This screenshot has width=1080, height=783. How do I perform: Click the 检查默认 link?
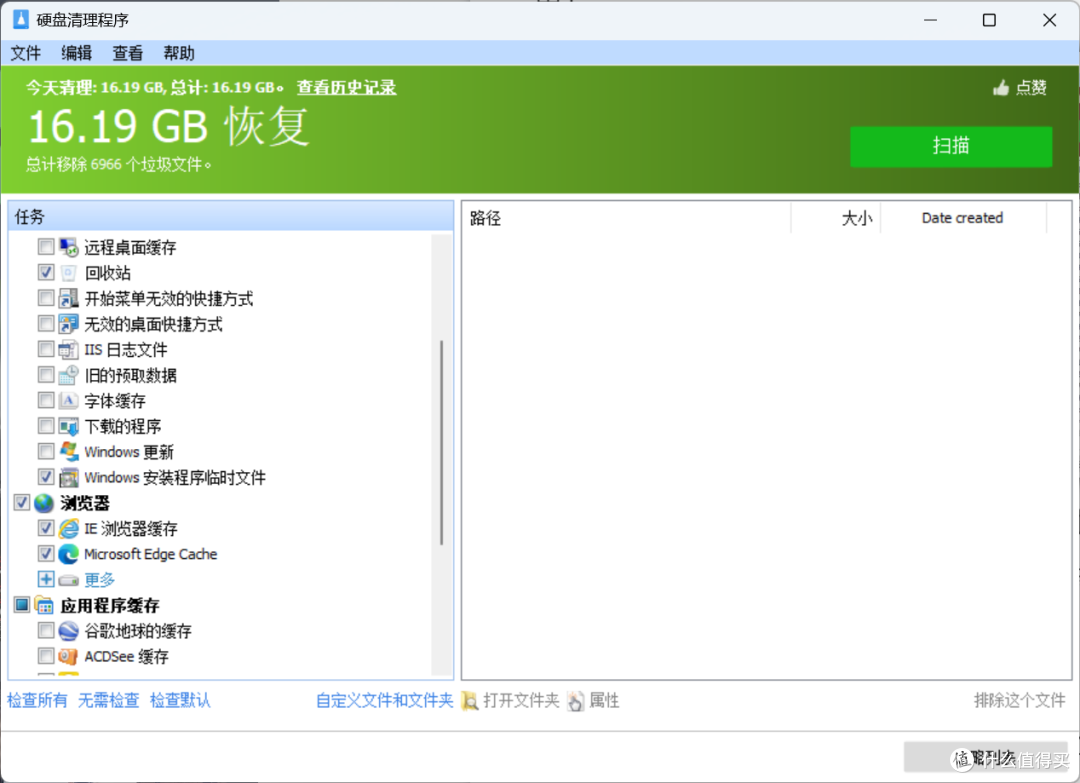180,700
